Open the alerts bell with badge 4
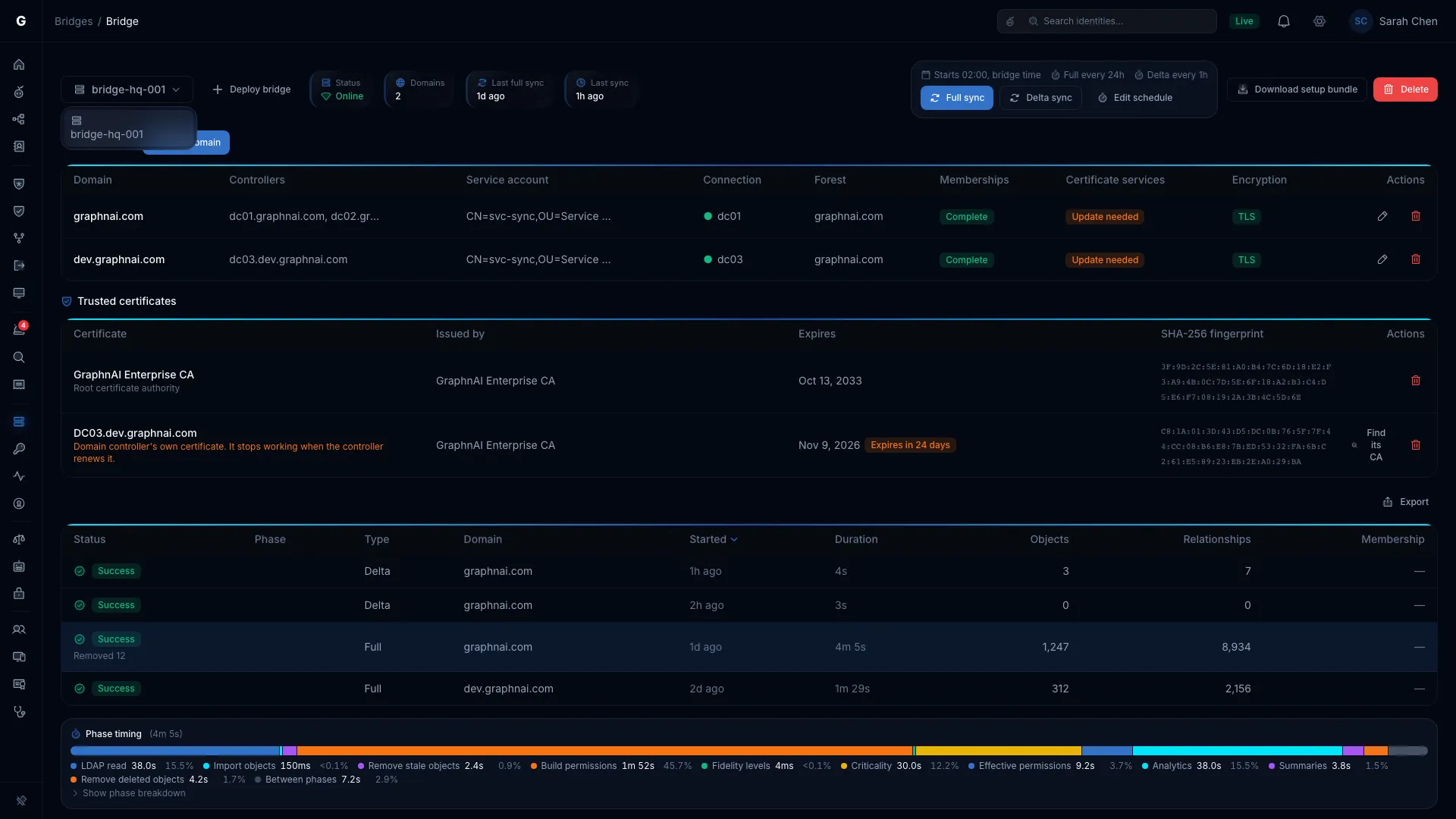The width and height of the screenshot is (1456, 819). (x=20, y=329)
